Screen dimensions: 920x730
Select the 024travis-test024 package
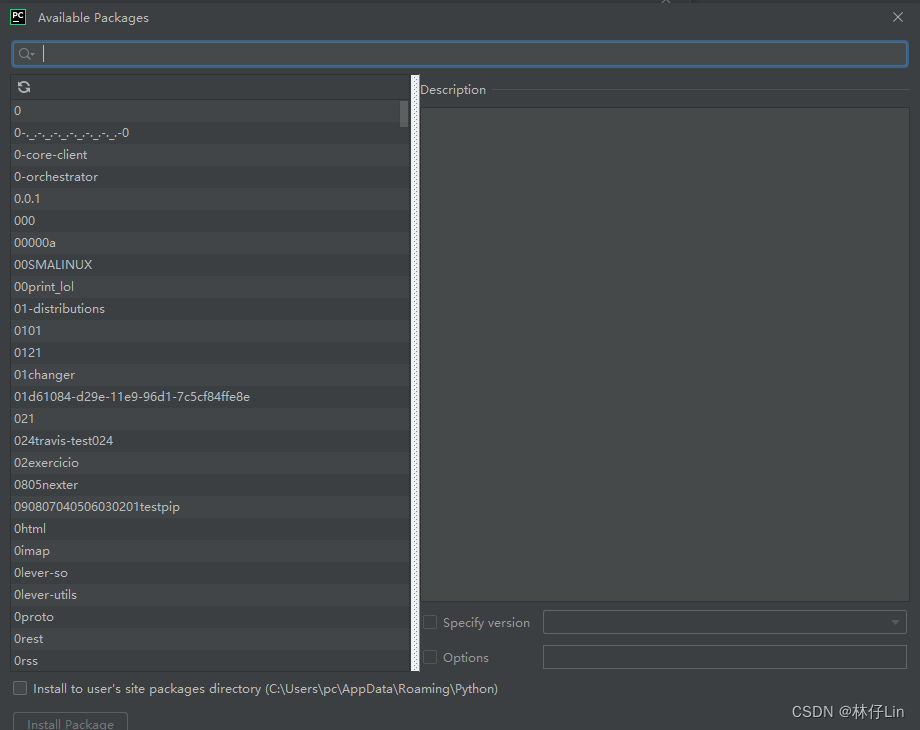[x=210, y=441]
